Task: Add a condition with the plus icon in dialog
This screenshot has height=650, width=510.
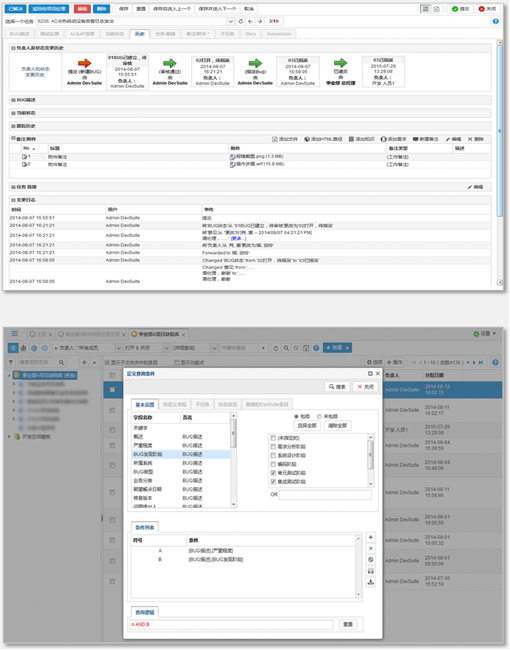Action: click(x=371, y=537)
